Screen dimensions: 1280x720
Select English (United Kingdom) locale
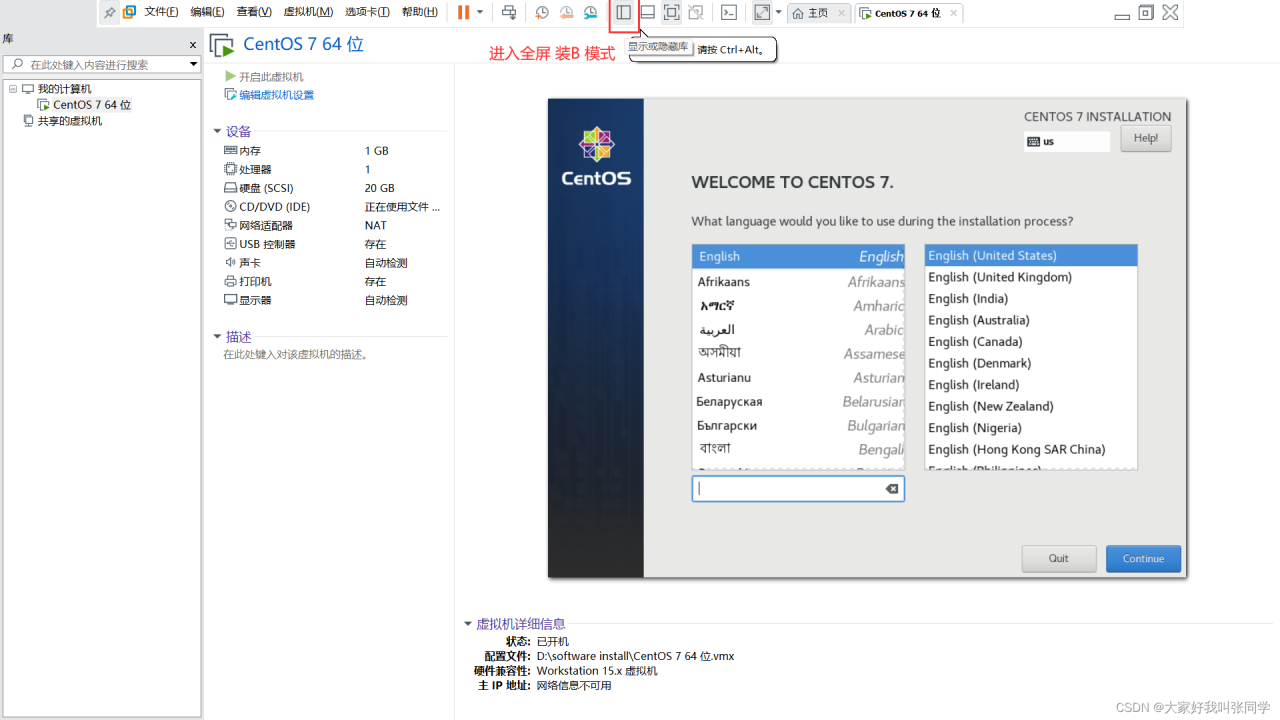coord(1031,277)
